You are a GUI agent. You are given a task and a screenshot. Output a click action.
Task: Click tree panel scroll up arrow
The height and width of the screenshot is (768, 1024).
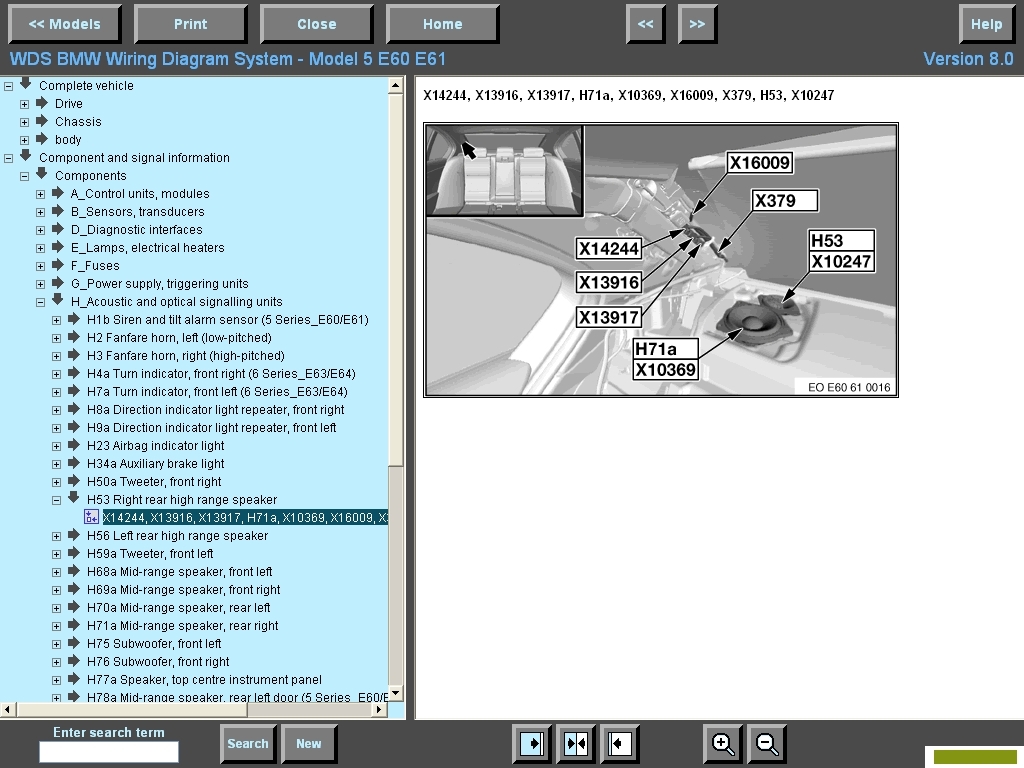396,86
